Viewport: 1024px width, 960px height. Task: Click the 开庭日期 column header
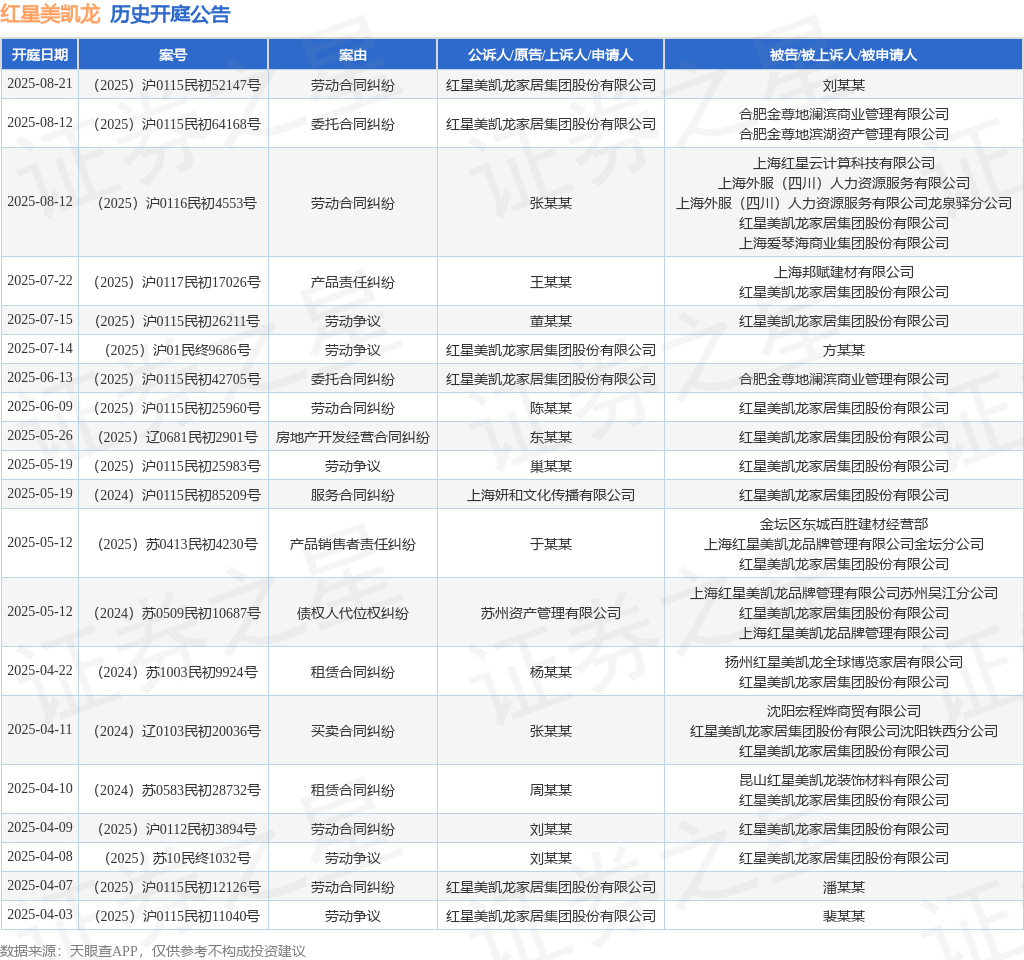tap(40, 55)
